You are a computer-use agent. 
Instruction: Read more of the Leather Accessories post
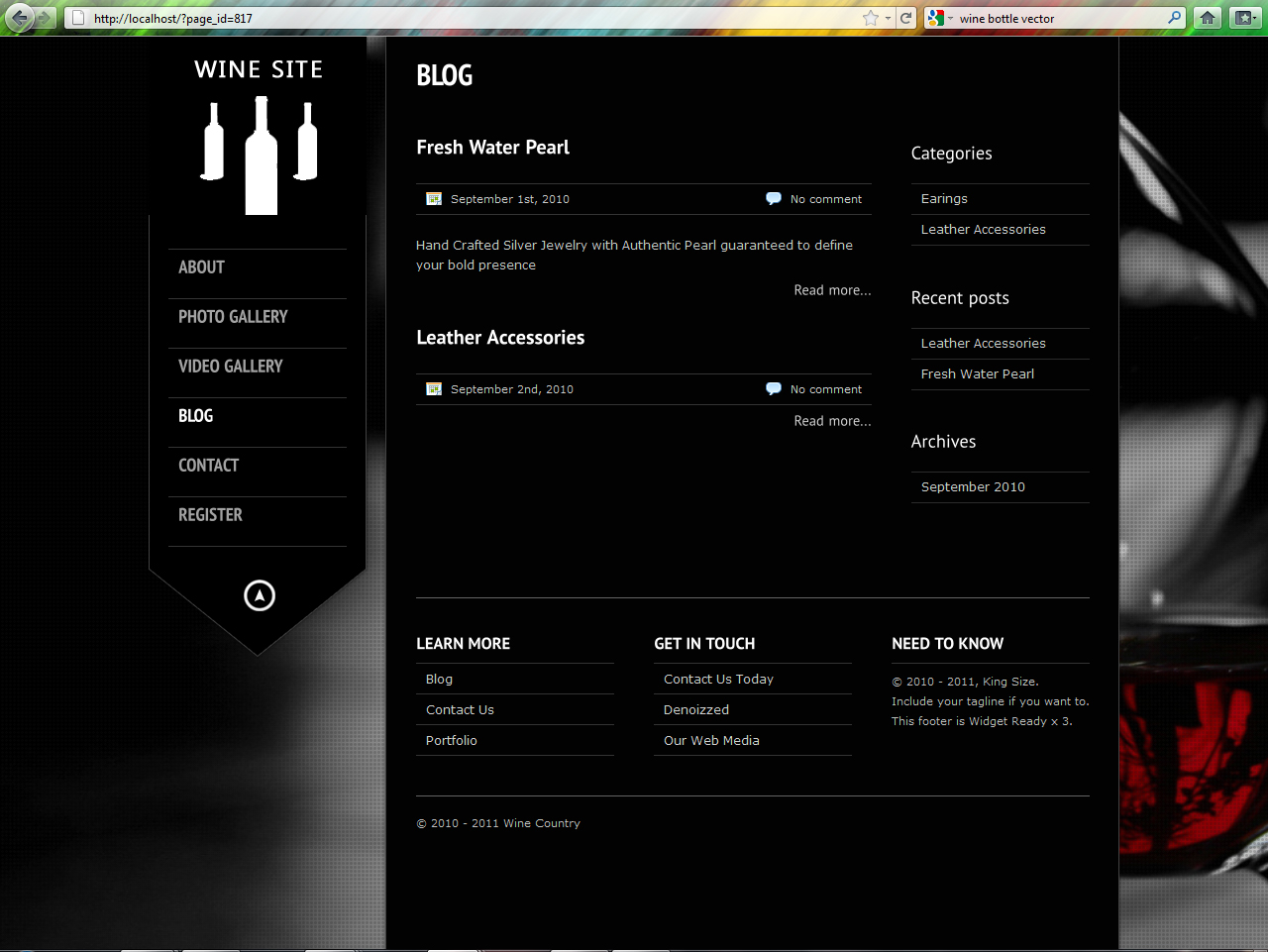click(832, 421)
